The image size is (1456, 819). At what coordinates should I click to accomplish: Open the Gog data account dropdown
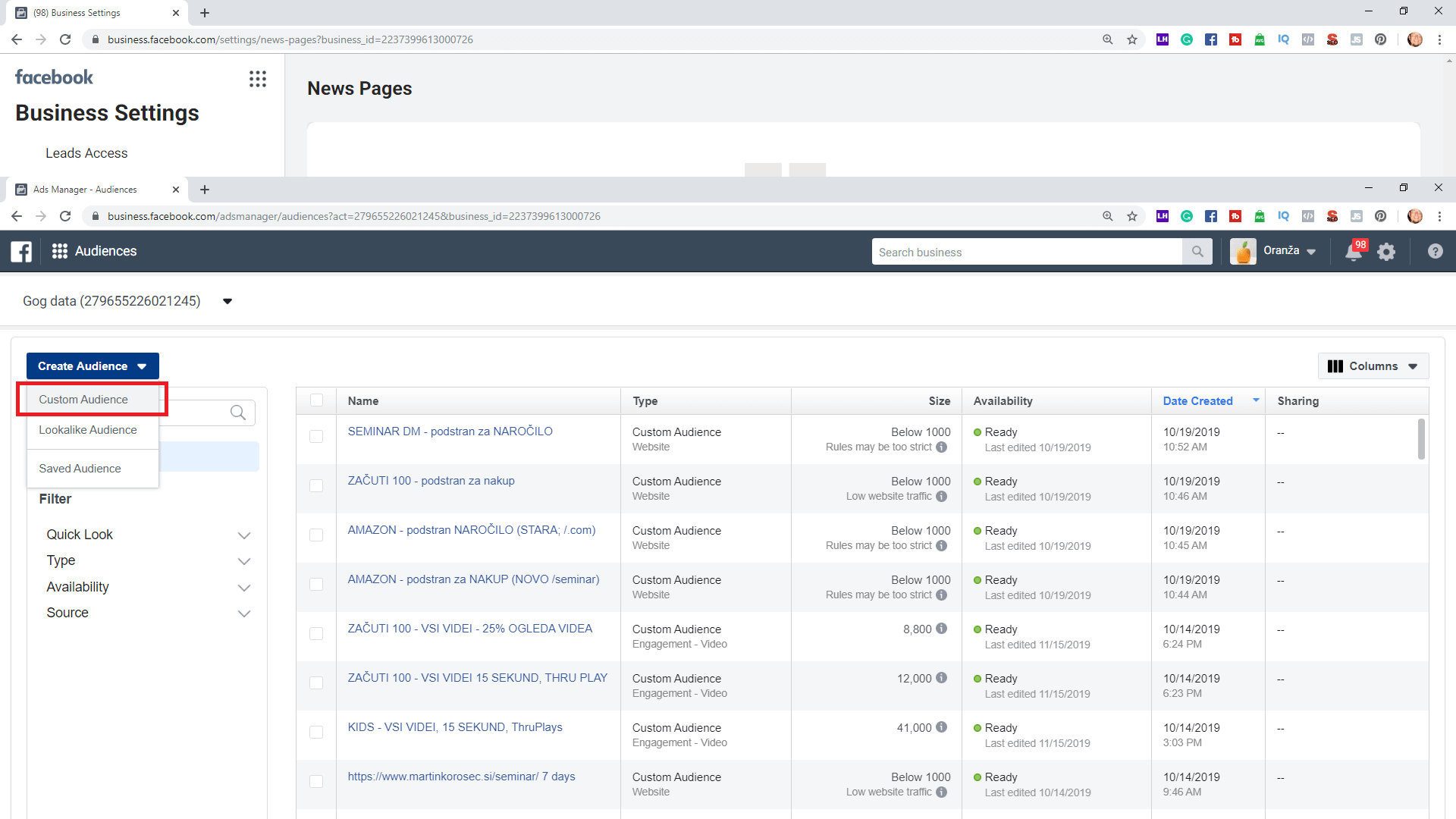227,301
